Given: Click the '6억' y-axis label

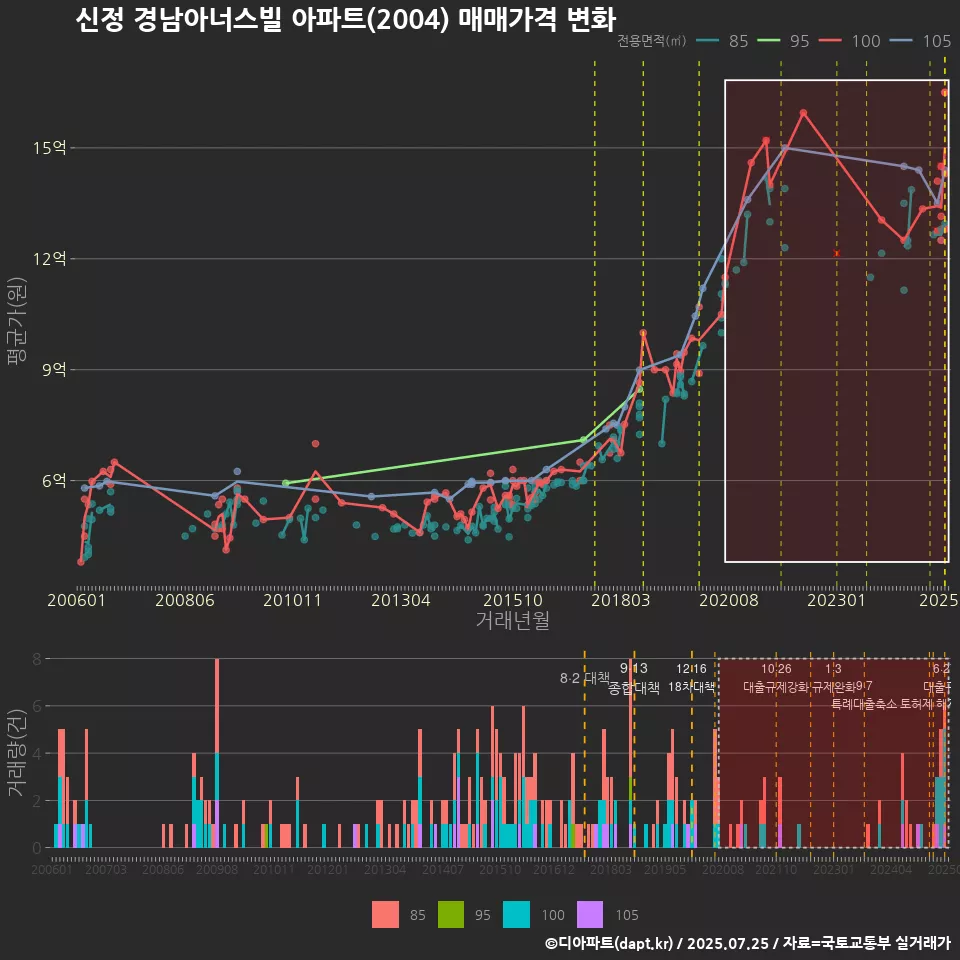Looking at the screenshot, I should coord(54,481).
